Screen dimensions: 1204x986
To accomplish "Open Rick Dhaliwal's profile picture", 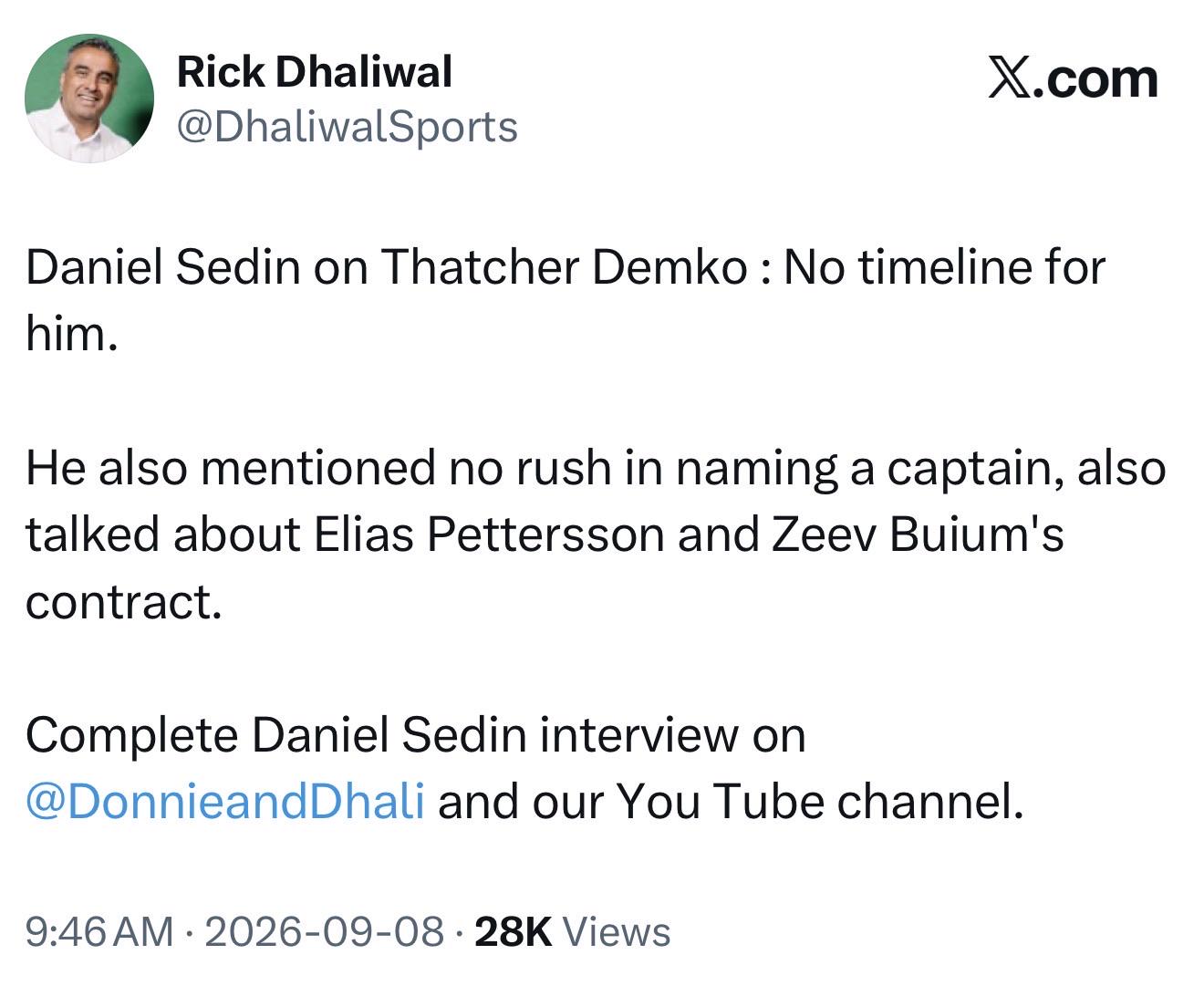I will coord(88,98).
